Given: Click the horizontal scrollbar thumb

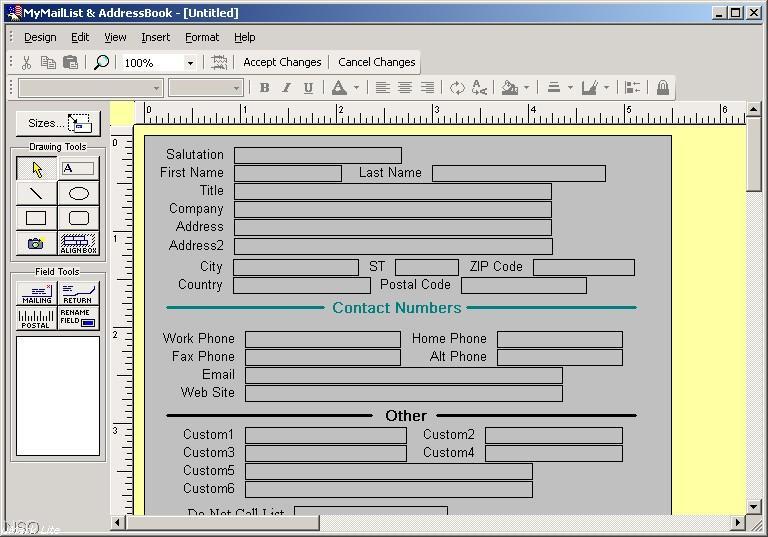Looking at the screenshot, I should 223,523.
